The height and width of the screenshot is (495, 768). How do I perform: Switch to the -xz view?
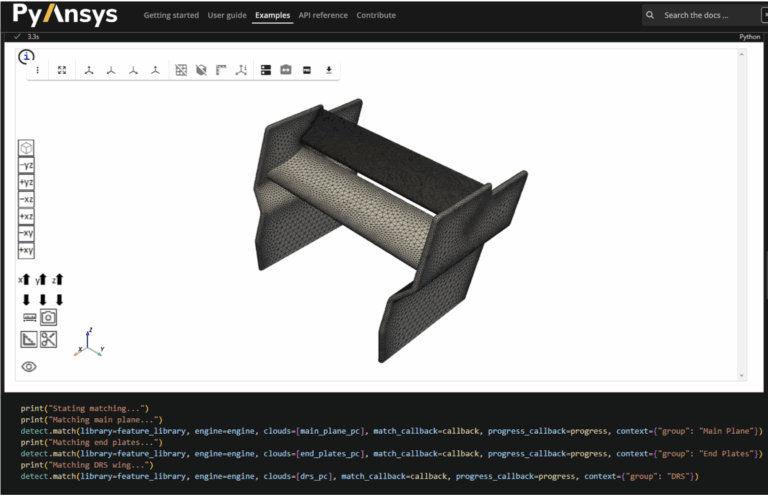pyautogui.click(x=26, y=199)
